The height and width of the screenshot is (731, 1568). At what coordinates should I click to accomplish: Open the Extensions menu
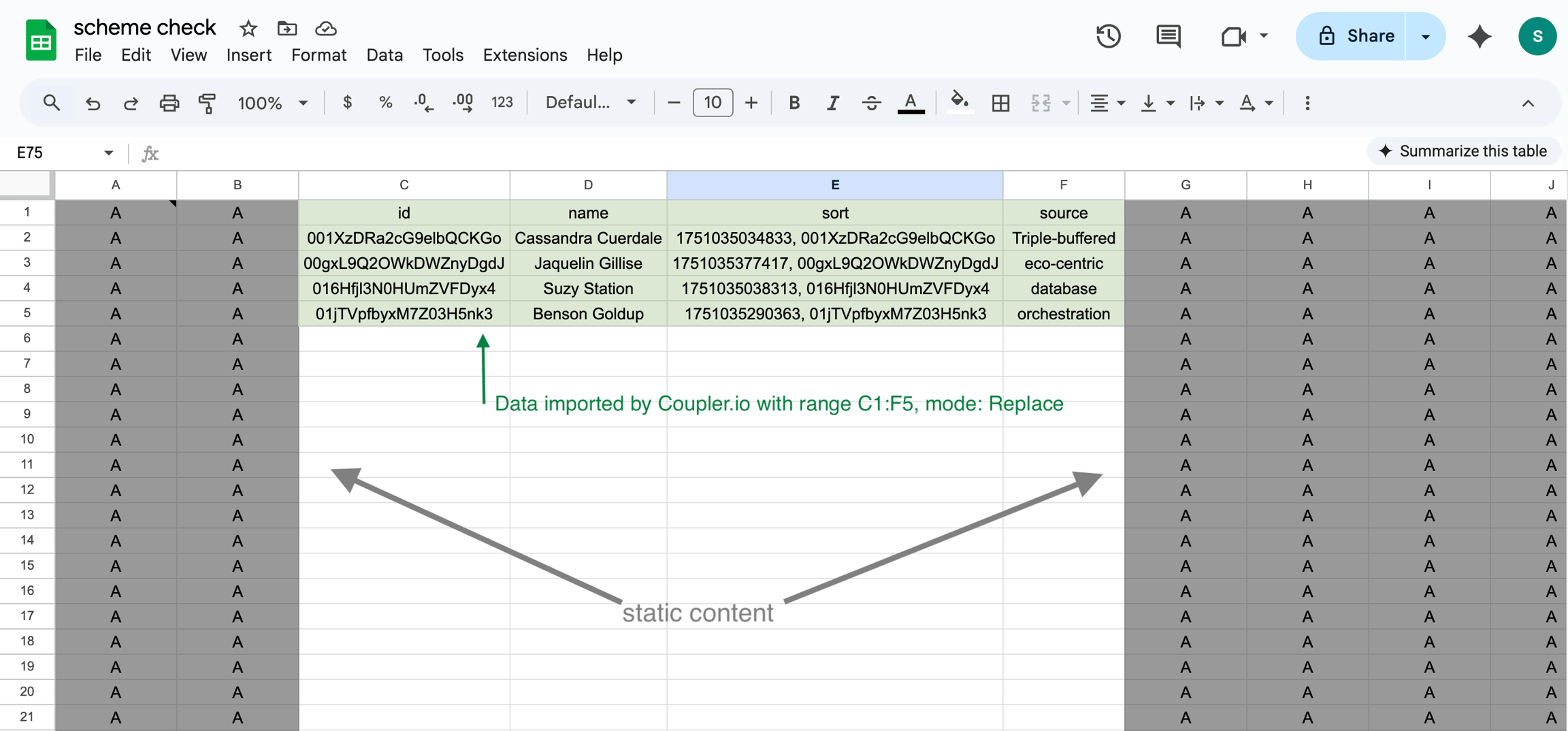point(525,55)
